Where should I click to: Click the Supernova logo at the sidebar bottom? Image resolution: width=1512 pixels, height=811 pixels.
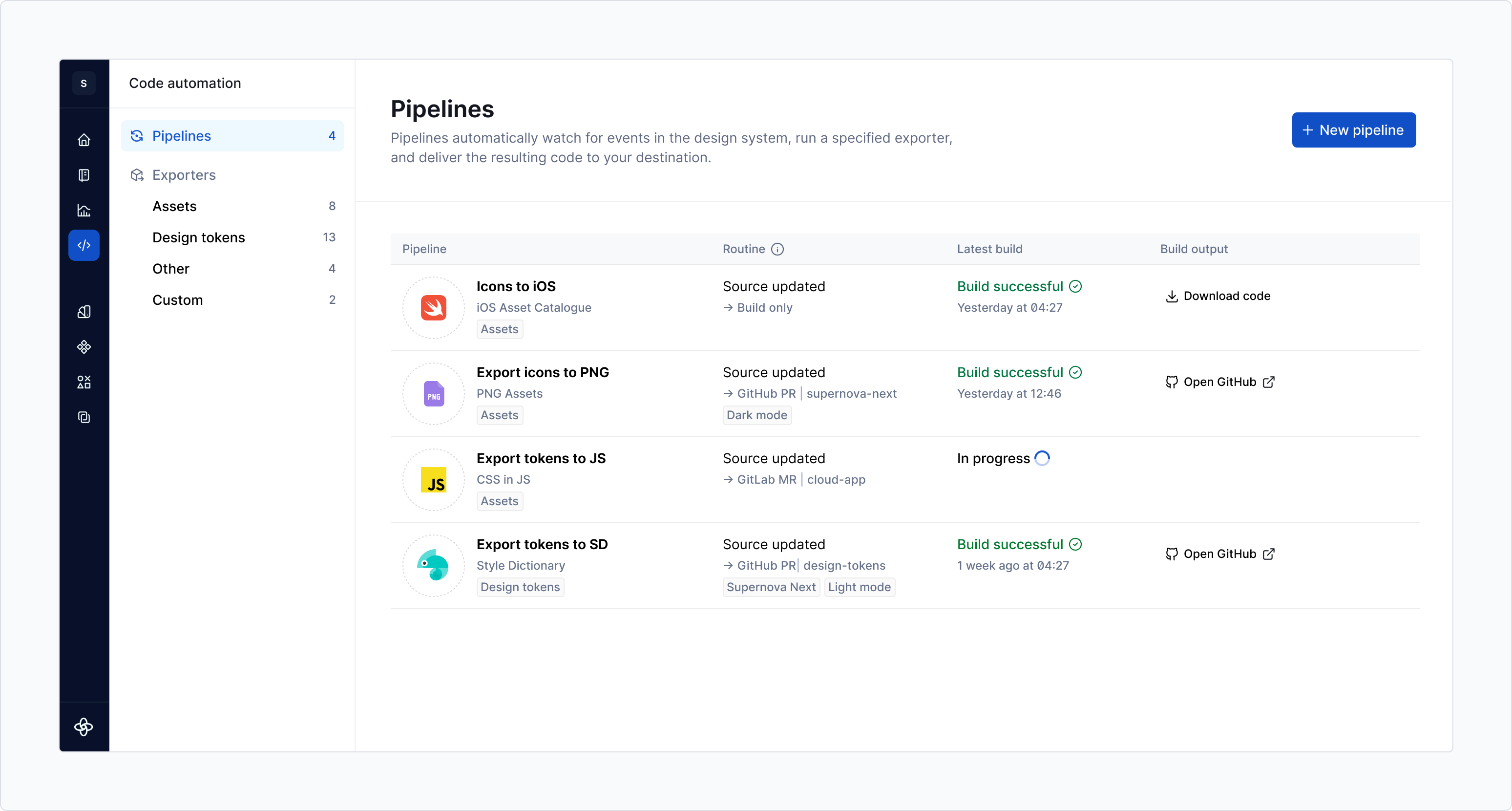click(x=84, y=727)
